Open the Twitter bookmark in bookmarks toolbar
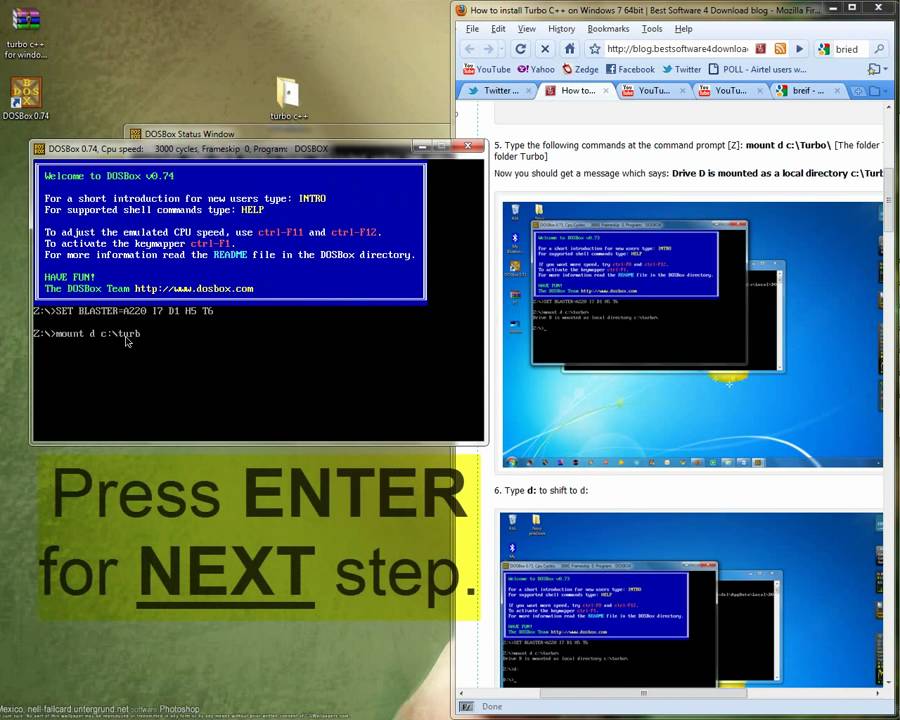This screenshot has width=900, height=720. pyautogui.click(x=681, y=69)
